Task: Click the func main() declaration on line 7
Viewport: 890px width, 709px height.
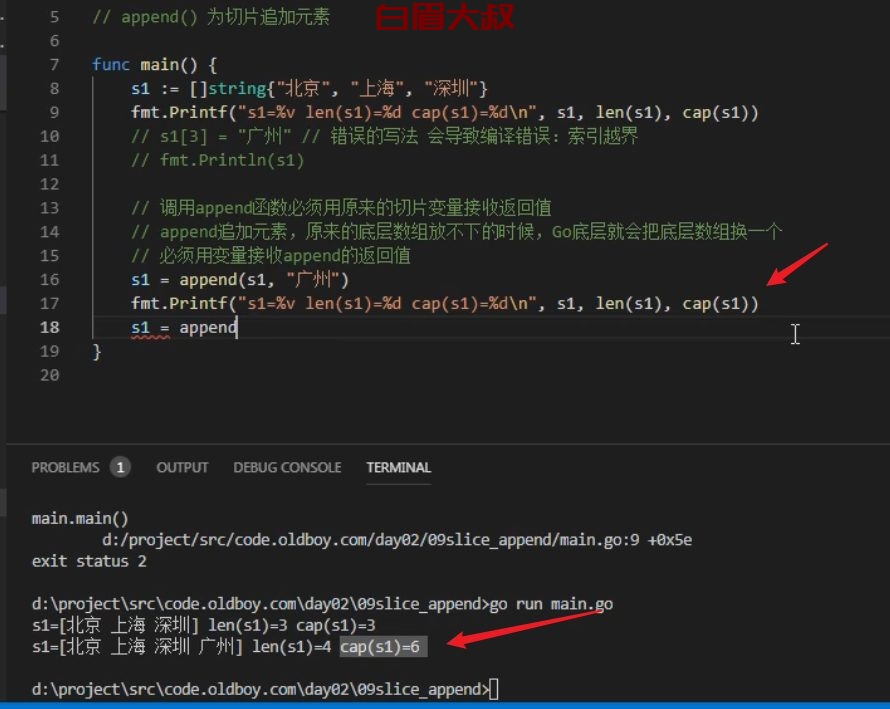Action: point(154,65)
